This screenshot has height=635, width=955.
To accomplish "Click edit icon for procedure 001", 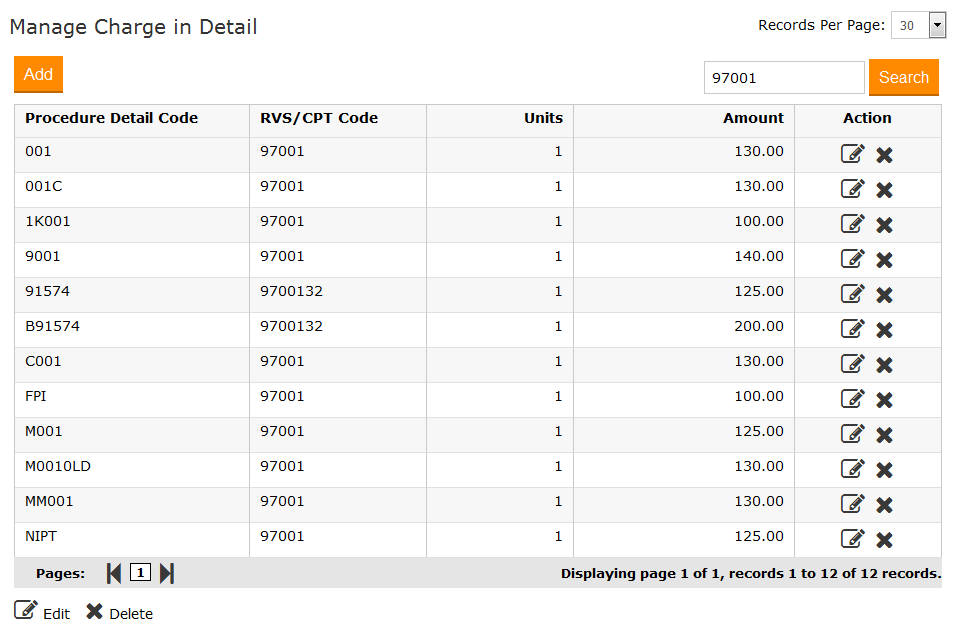I will [852, 154].
